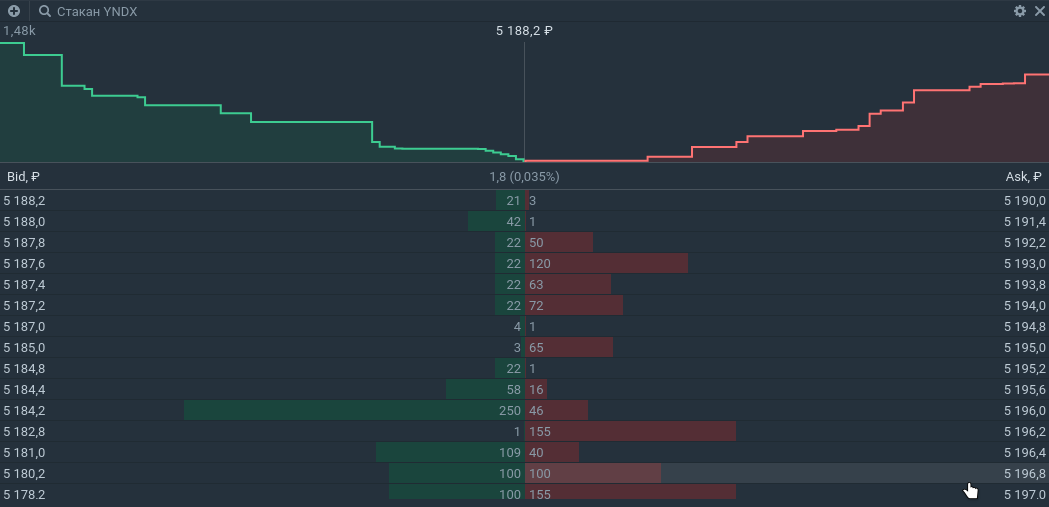Click ask volume 63 bar at 5 193,8

click(568, 285)
